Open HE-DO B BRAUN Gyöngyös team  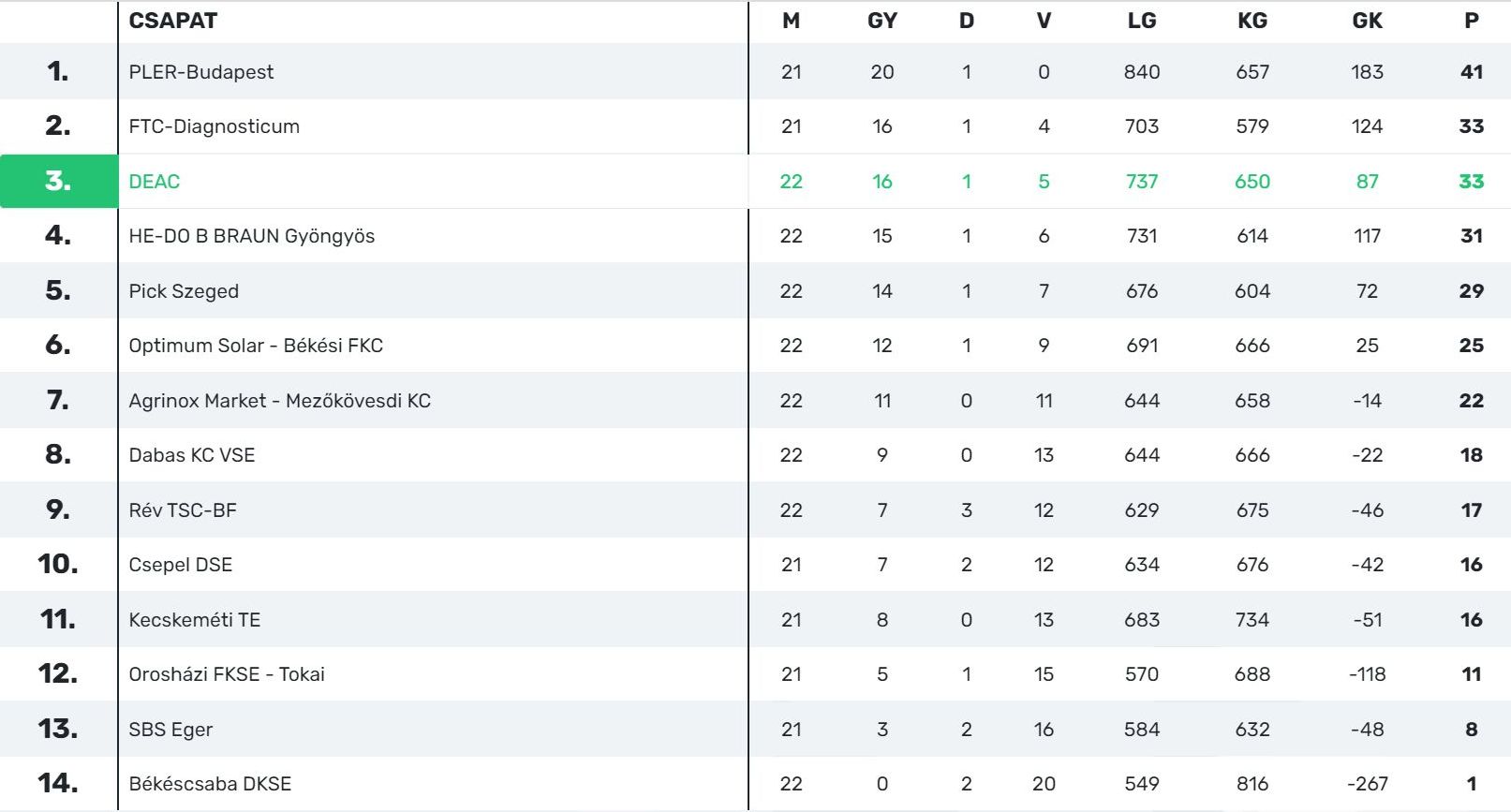click(x=252, y=236)
